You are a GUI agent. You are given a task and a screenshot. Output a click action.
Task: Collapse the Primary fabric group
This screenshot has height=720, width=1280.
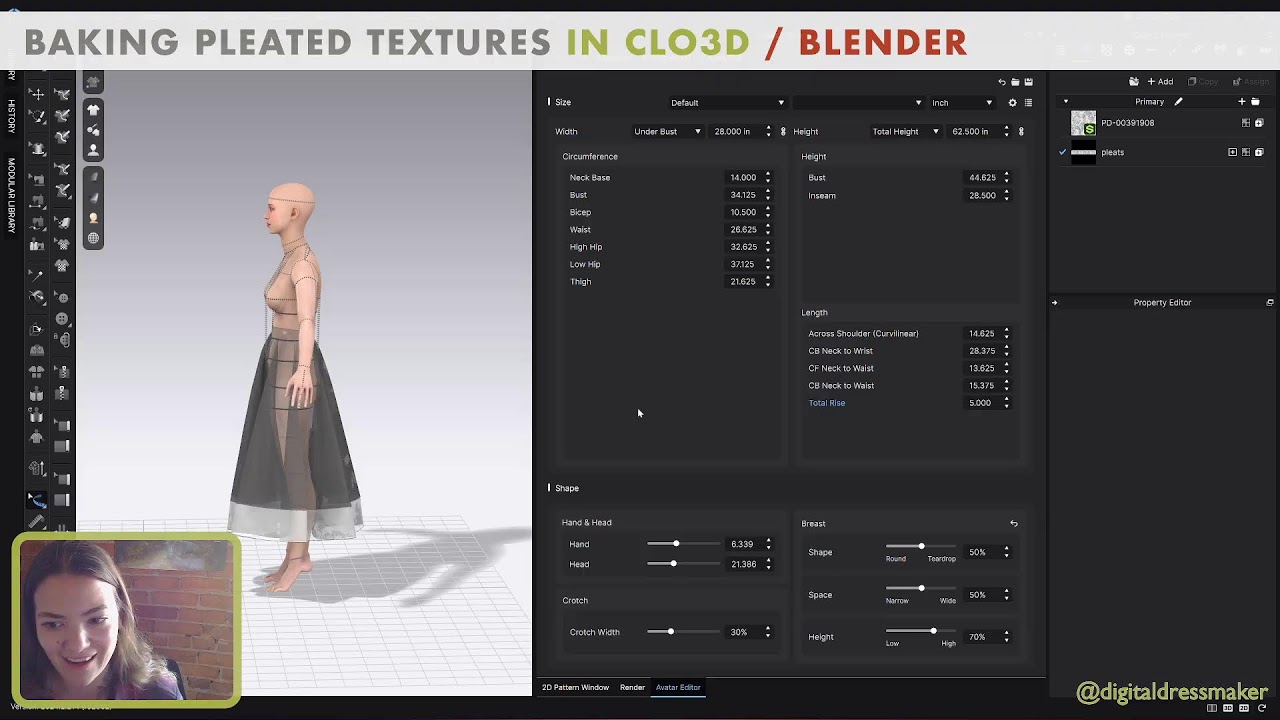pos(1066,101)
